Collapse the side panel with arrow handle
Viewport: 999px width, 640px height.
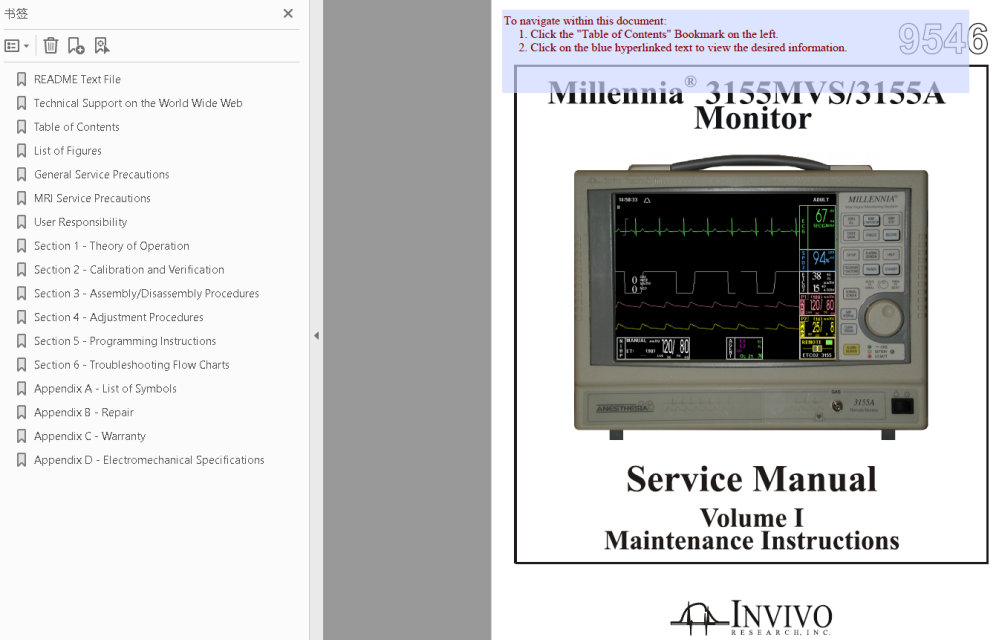pos(316,336)
